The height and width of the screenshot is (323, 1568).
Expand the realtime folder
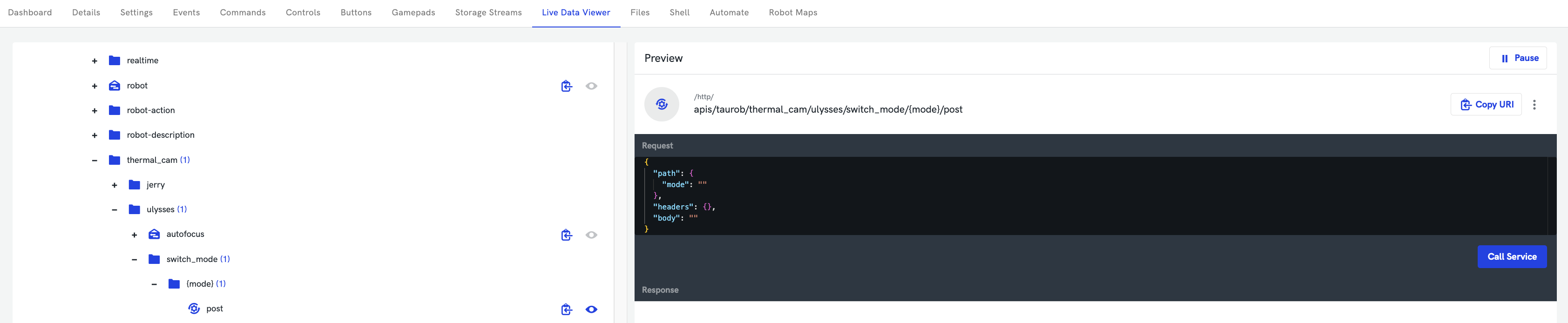click(95, 61)
